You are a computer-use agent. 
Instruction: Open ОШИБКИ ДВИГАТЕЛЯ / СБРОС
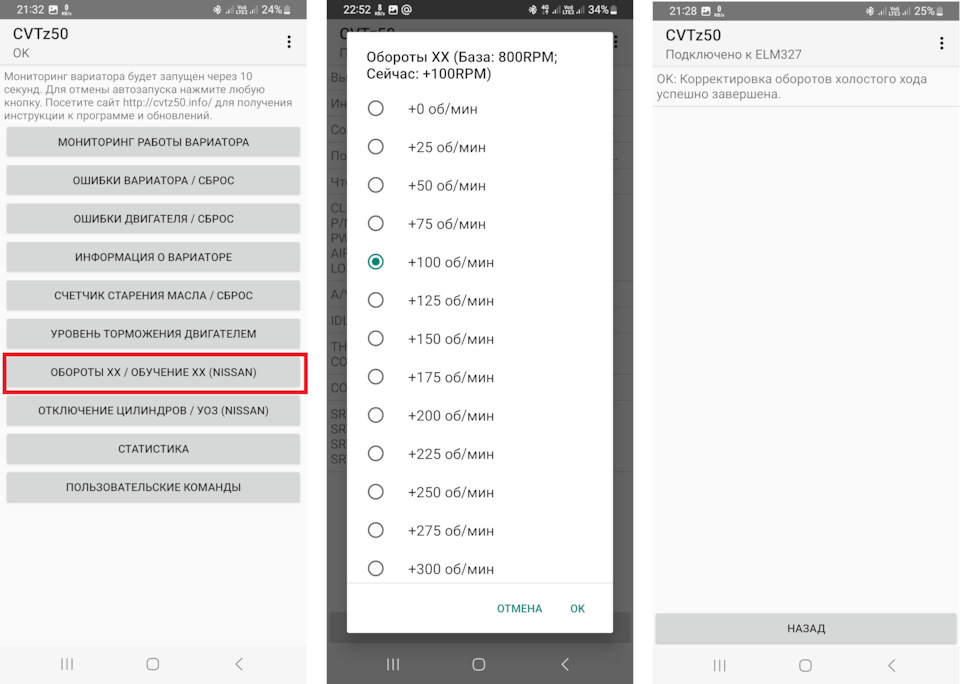click(x=153, y=219)
